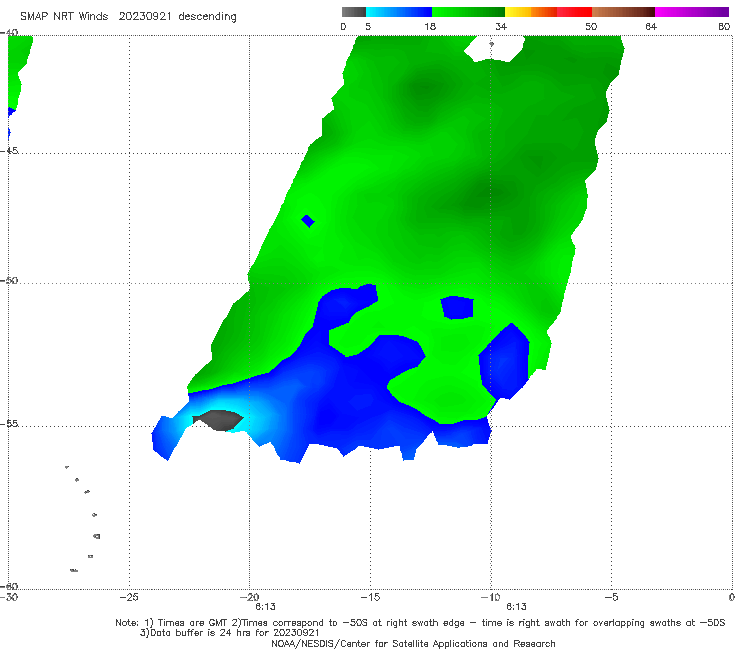Click the latitude axis label '-45'

(x=9, y=151)
